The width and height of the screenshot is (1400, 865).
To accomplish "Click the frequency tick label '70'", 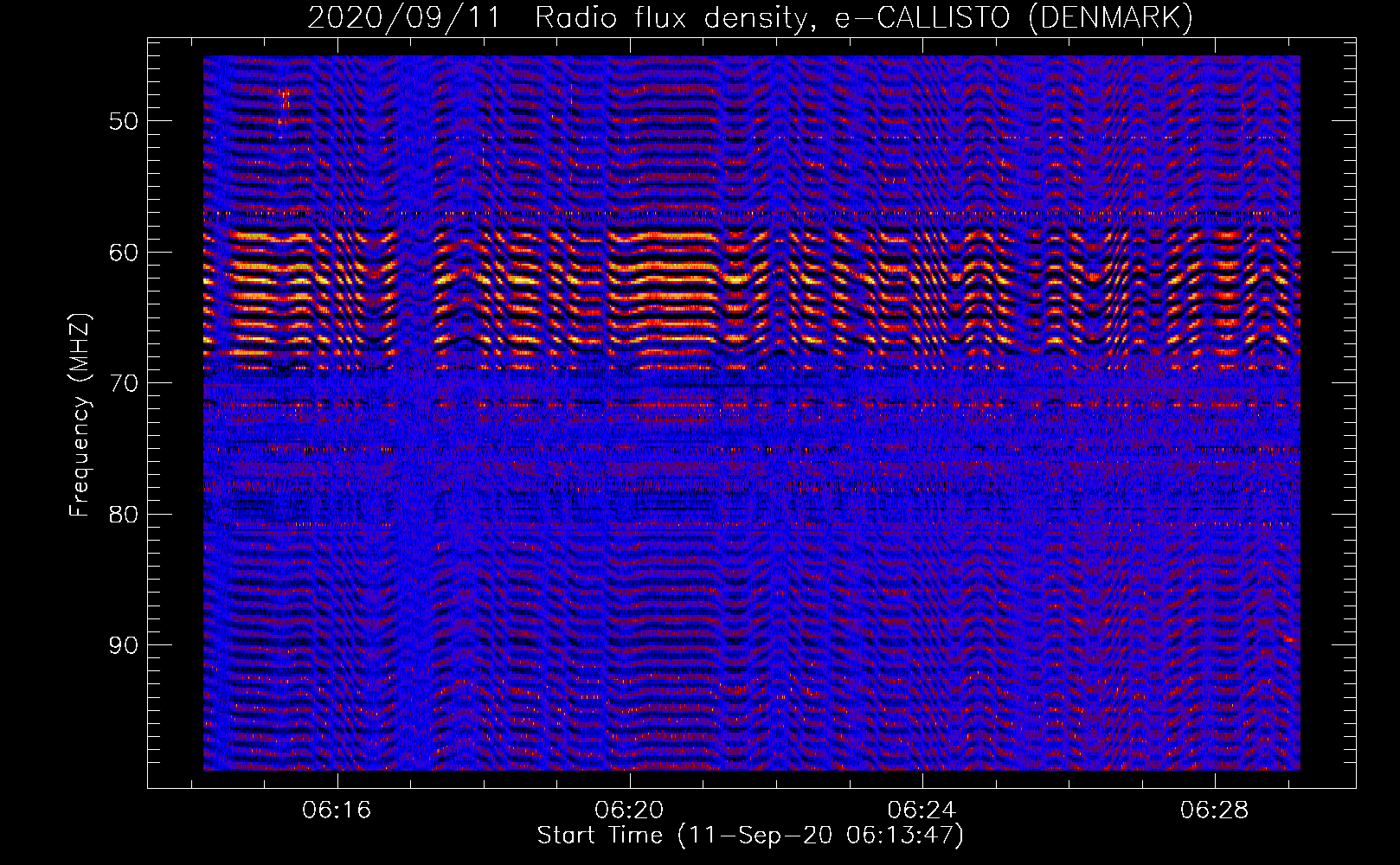I will click(x=124, y=383).
